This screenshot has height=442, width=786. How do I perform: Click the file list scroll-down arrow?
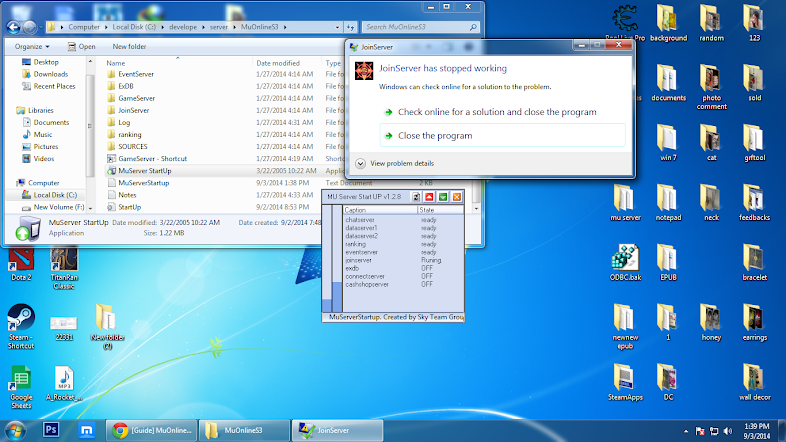pyautogui.click(x=476, y=208)
